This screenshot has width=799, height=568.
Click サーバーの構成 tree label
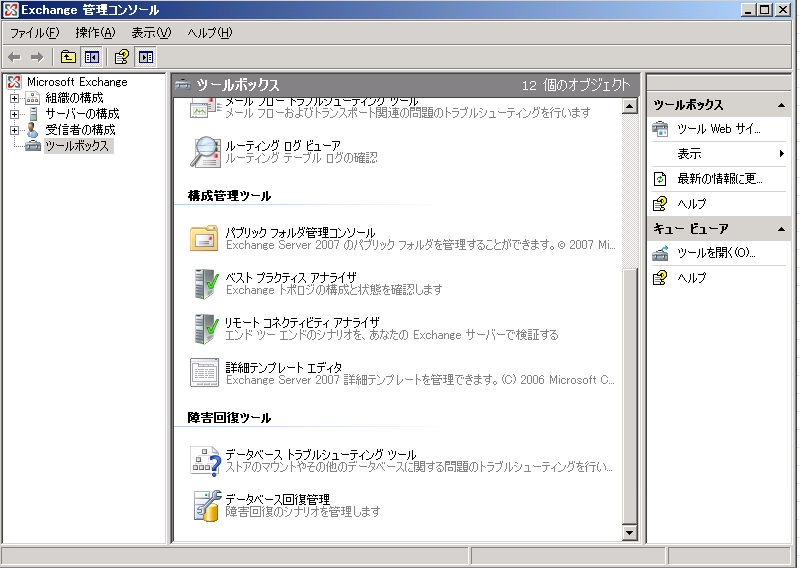pyautogui.click(x=83, y=114)
